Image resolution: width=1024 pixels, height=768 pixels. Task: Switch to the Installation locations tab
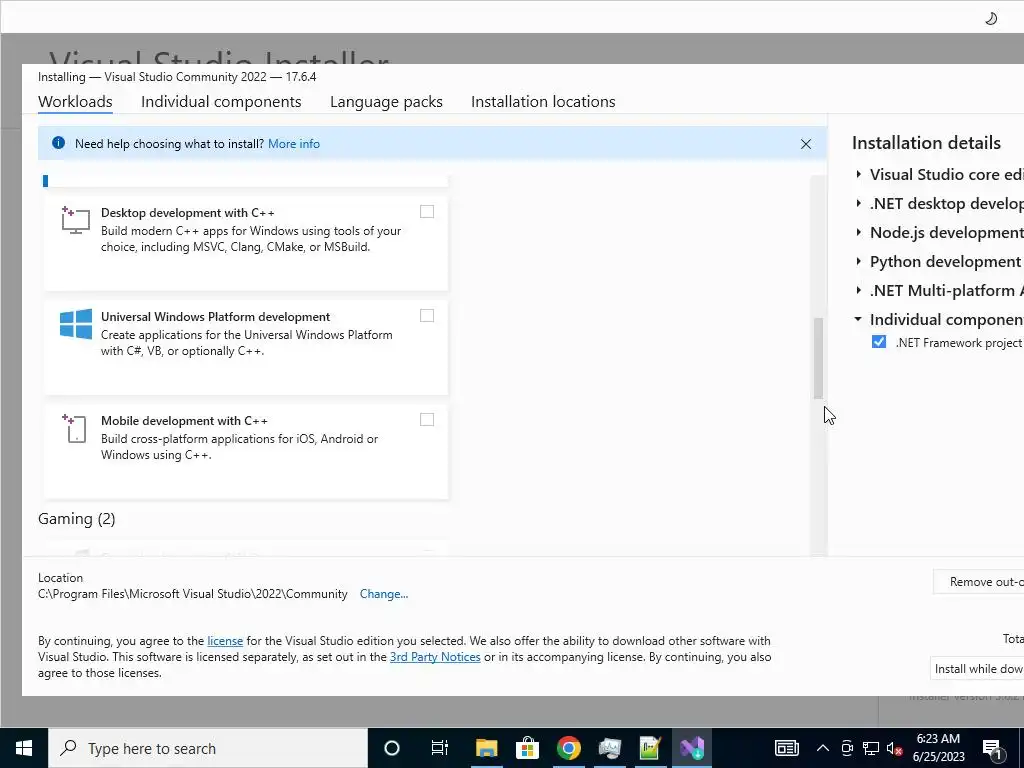(x=543, y=102)
